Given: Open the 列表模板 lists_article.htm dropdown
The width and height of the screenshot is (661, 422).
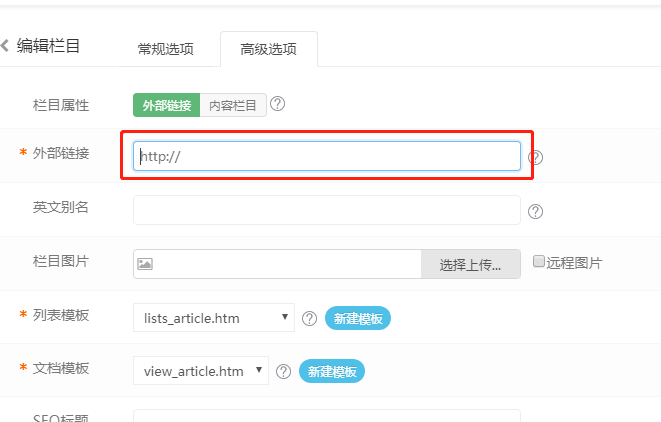Looking at the screenshot, I should pyautogui.click(x=214, y=317).
